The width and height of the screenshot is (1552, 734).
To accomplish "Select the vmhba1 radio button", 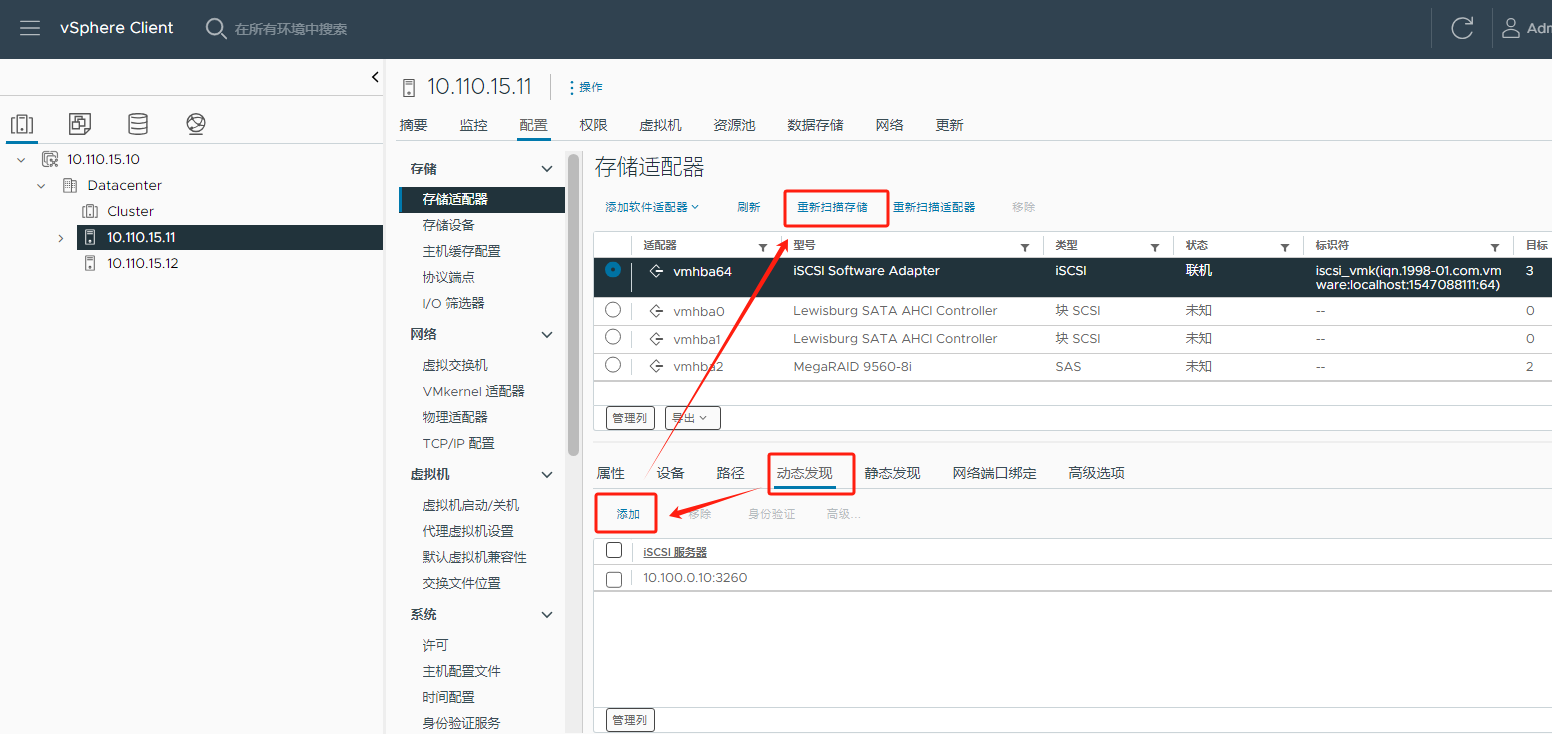I will click(x=613, y=337).
